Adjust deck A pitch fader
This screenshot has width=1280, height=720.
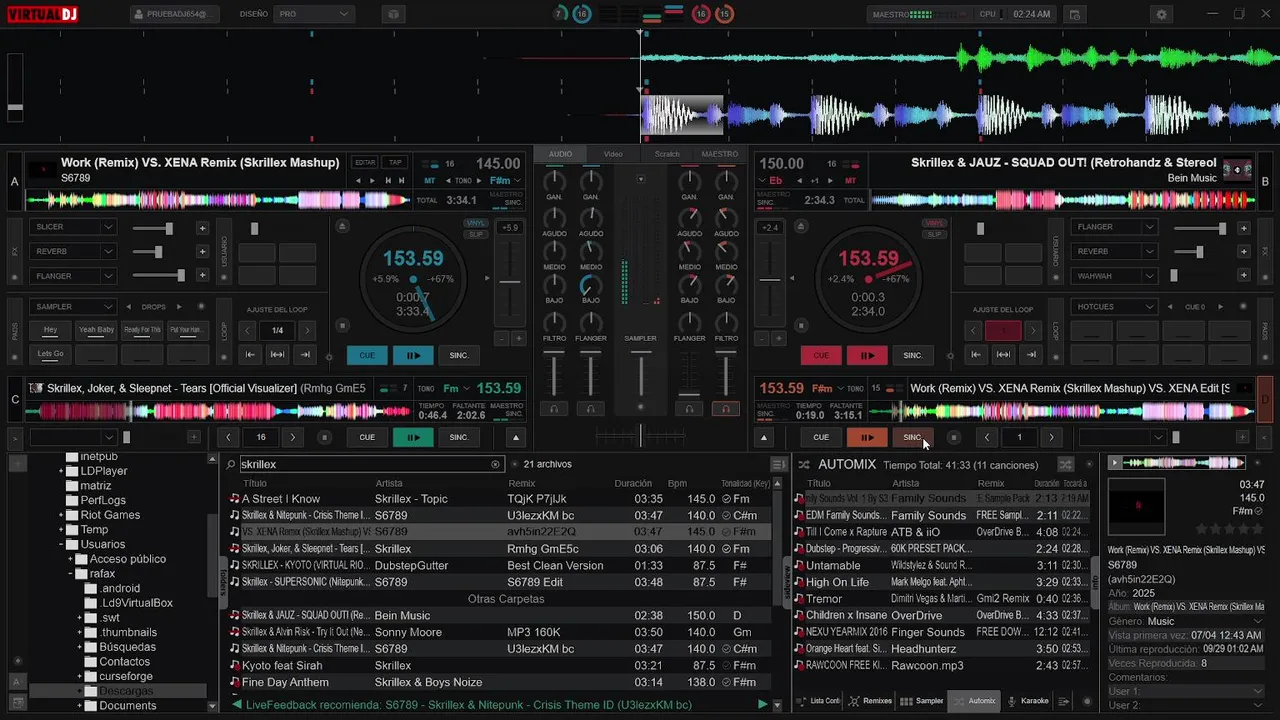510,283
